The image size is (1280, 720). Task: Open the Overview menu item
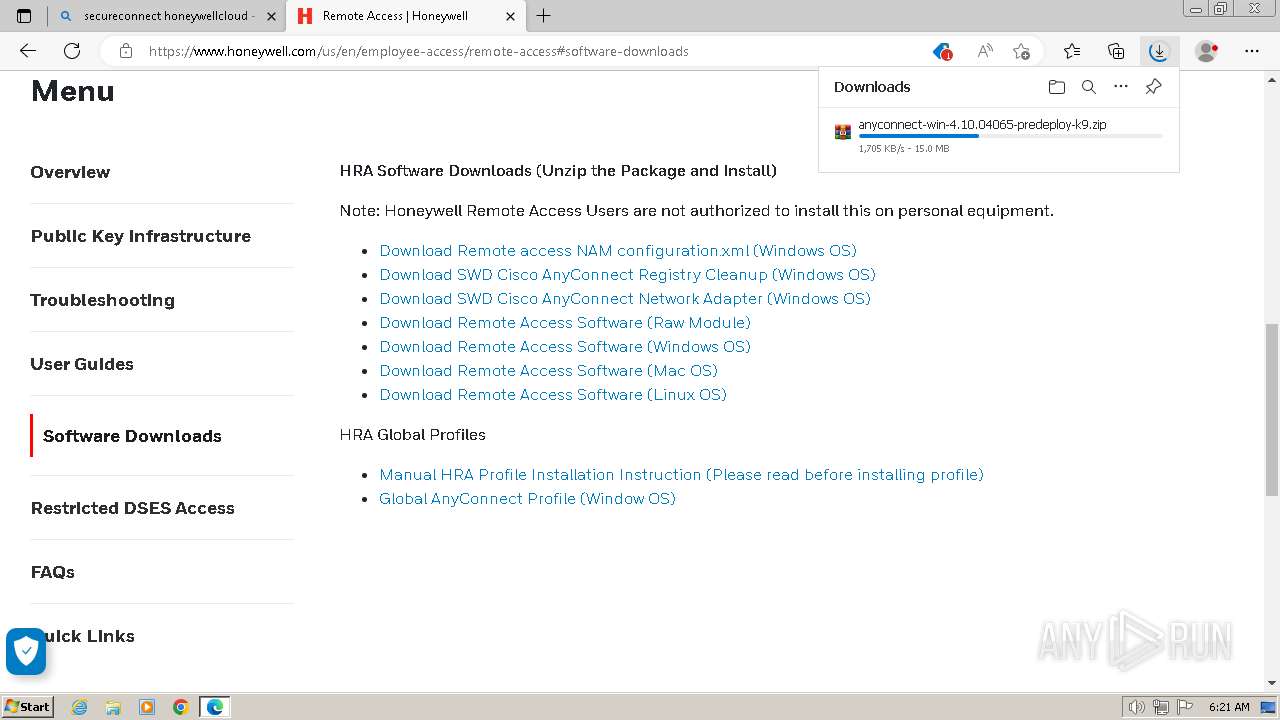click(70, 172)
